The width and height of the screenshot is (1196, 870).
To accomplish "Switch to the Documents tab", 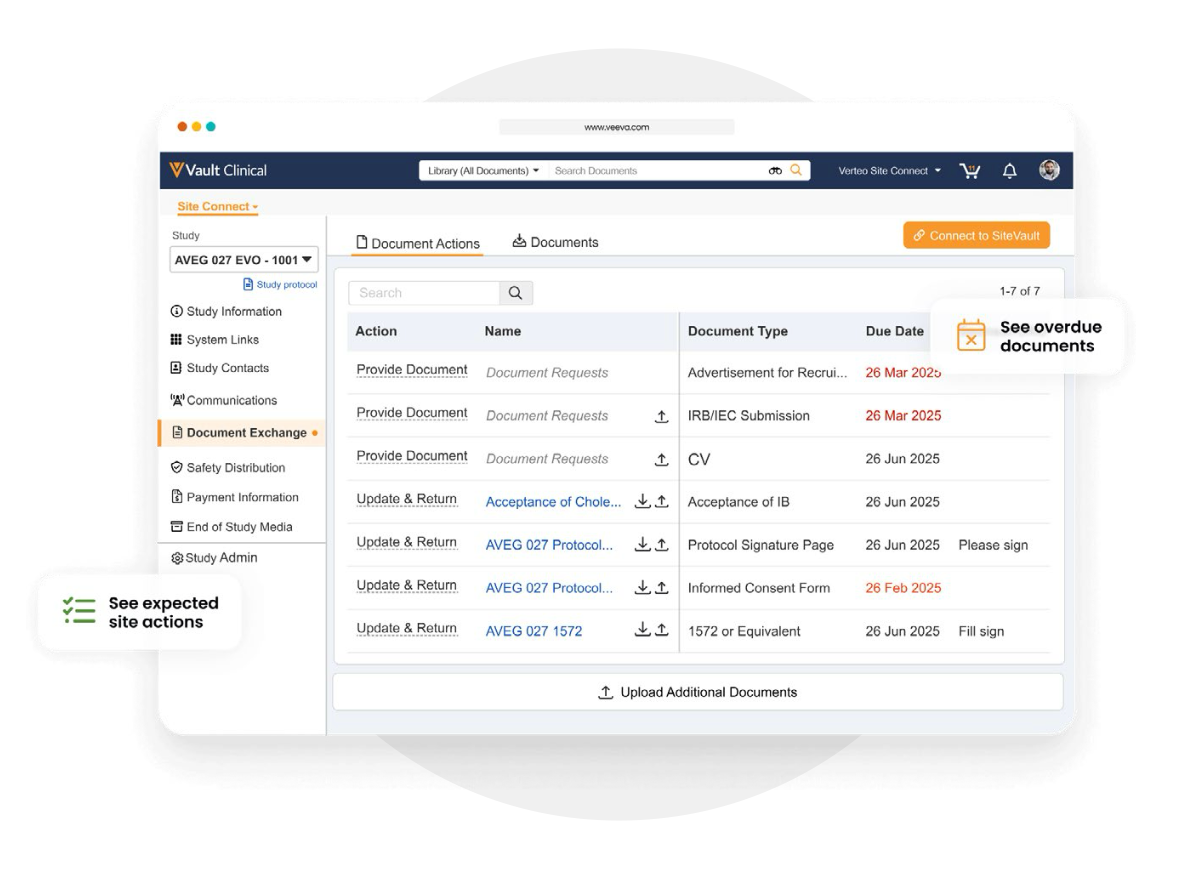I will pos(555,242).
